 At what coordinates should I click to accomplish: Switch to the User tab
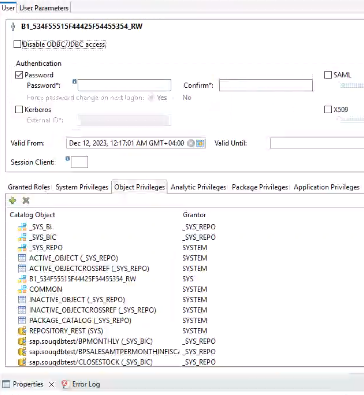tap(8, 8)
